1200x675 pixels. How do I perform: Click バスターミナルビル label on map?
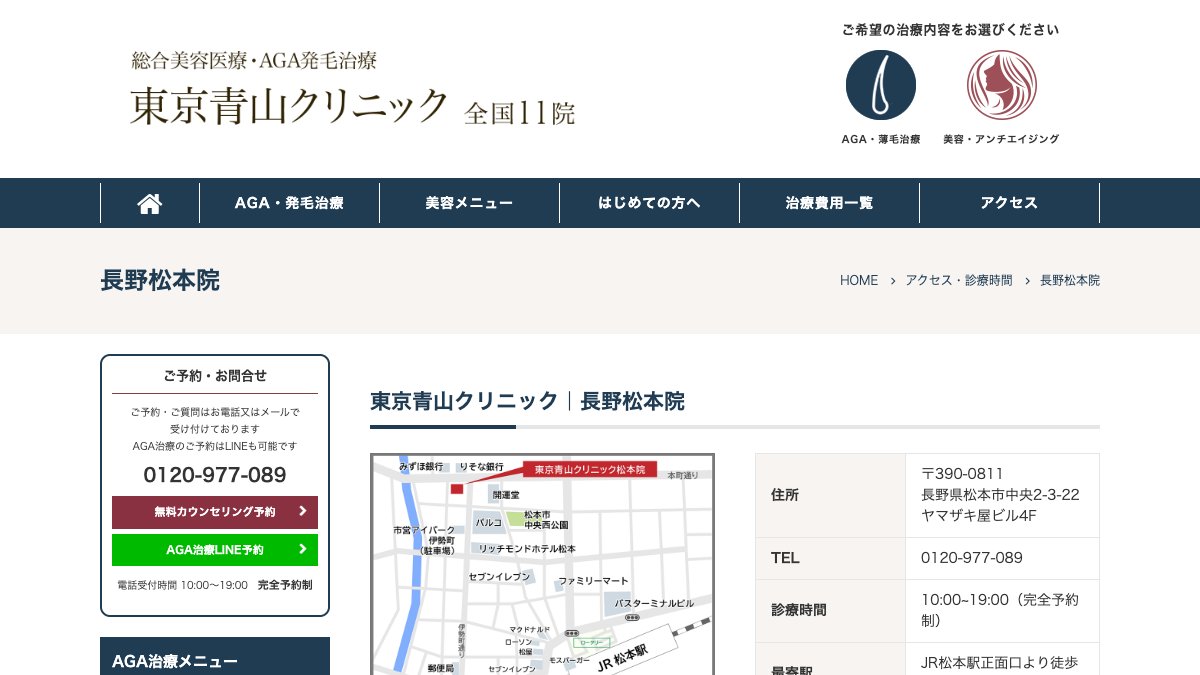coord(654,604)
